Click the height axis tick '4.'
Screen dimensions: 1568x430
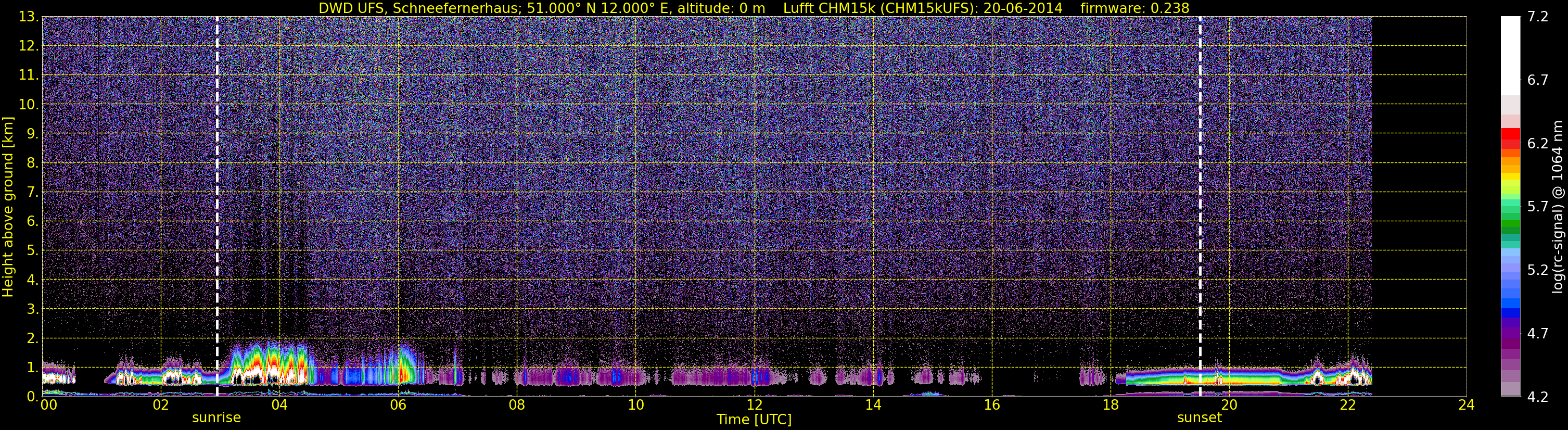pos(32,280)
